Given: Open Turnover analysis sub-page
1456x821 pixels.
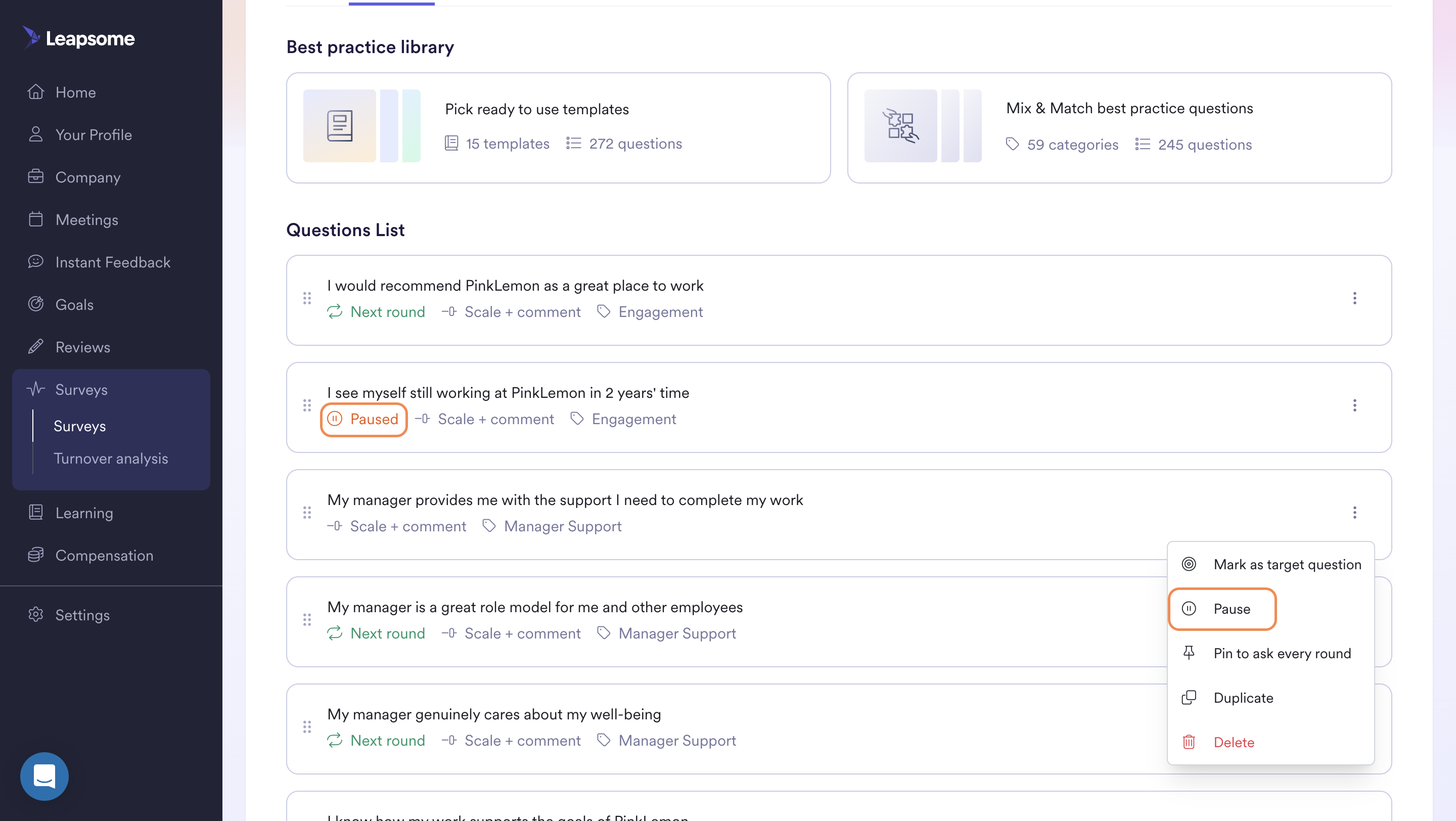Looking at the screenshot, I should (x=111, y=458).
